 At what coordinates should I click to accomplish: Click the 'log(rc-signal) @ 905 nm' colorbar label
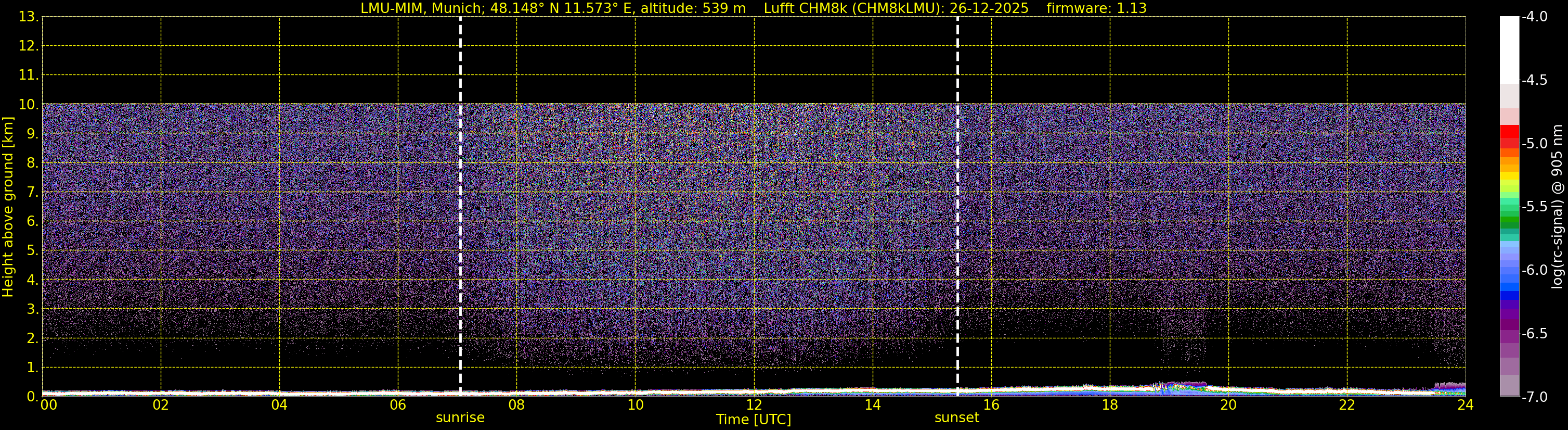[x=1557, y=207]
